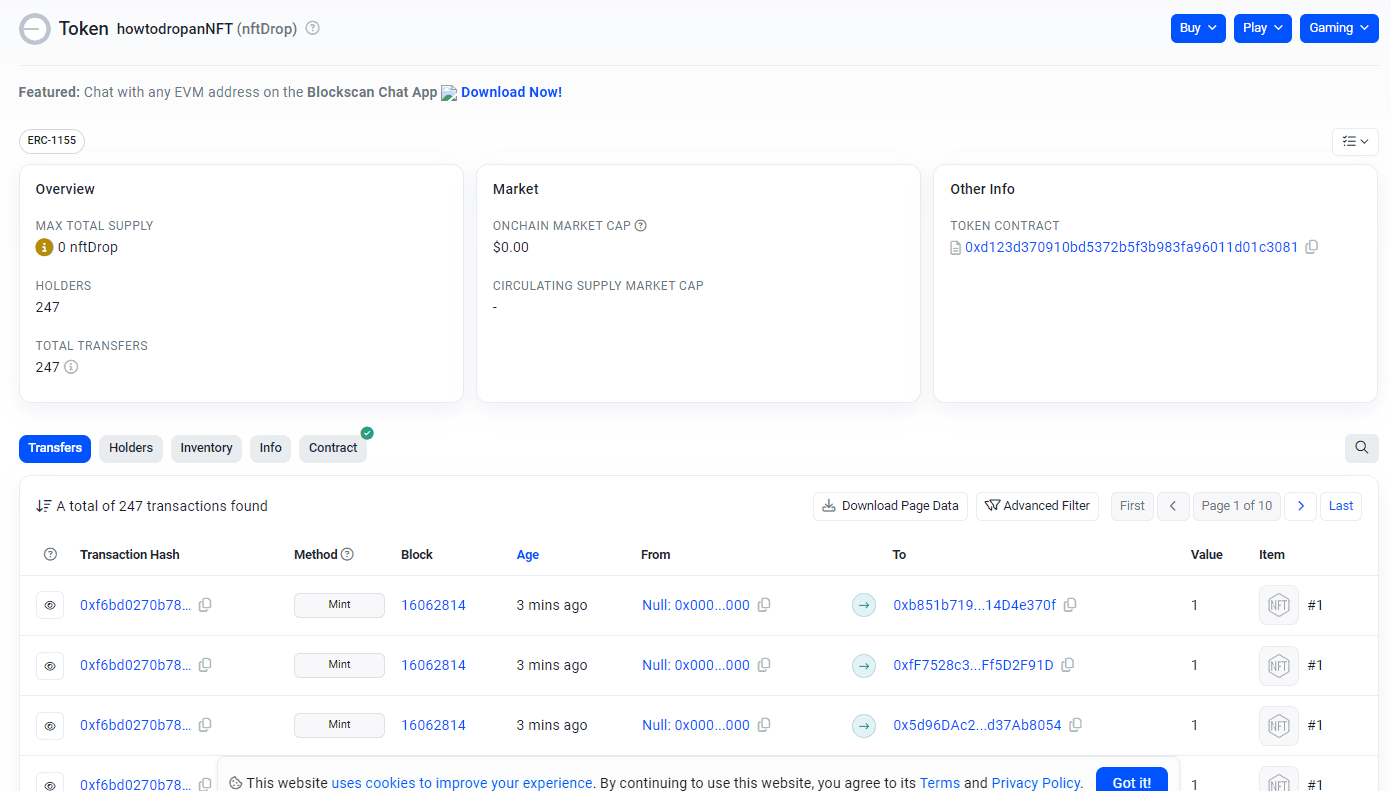Click the token logo circle icon
Image resolution: width=1391 pixels, height=791 pixels.
pyautogui.click(x=35, y=29)
